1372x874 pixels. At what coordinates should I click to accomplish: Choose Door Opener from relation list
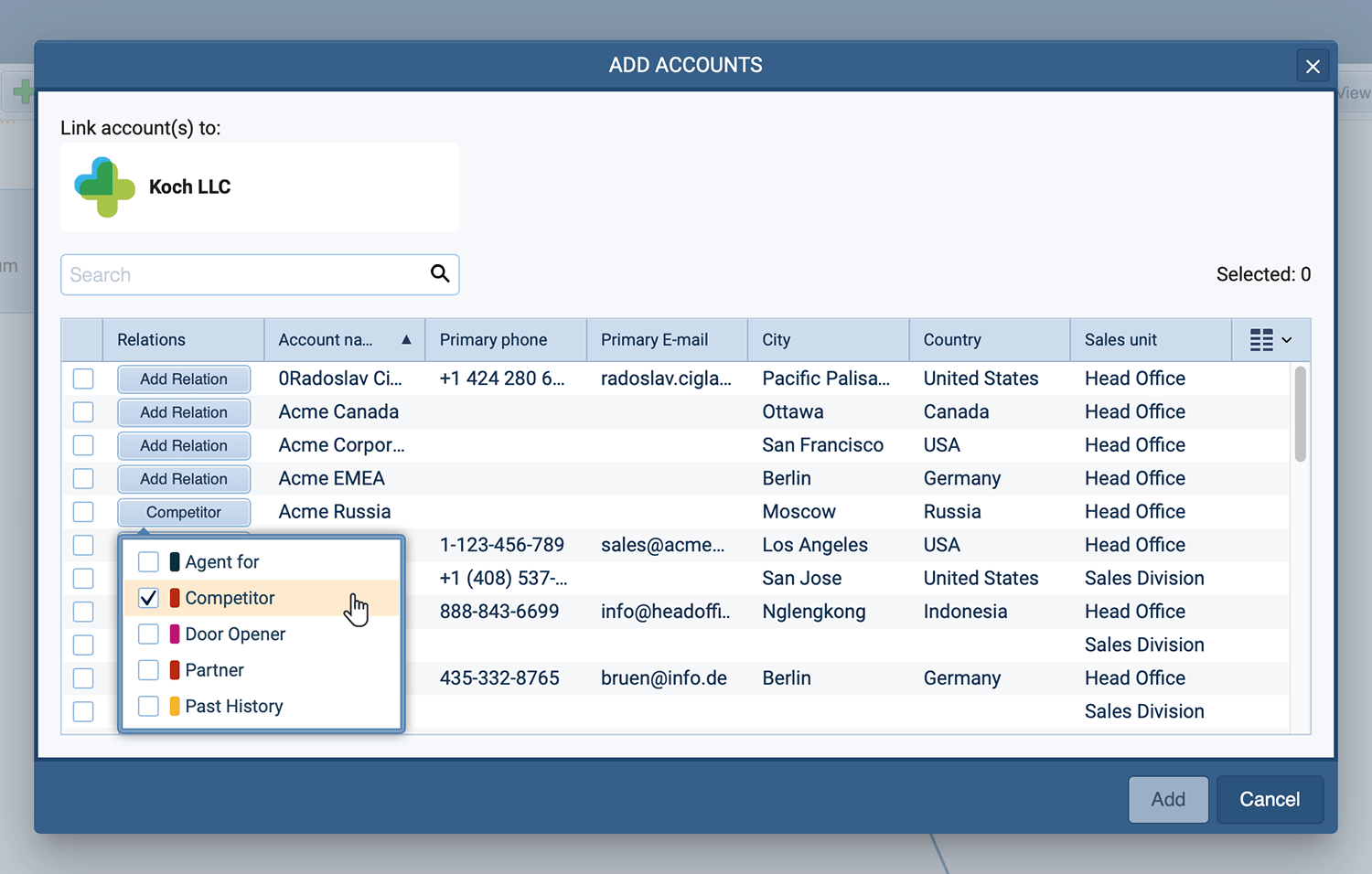tap(235, 634)
